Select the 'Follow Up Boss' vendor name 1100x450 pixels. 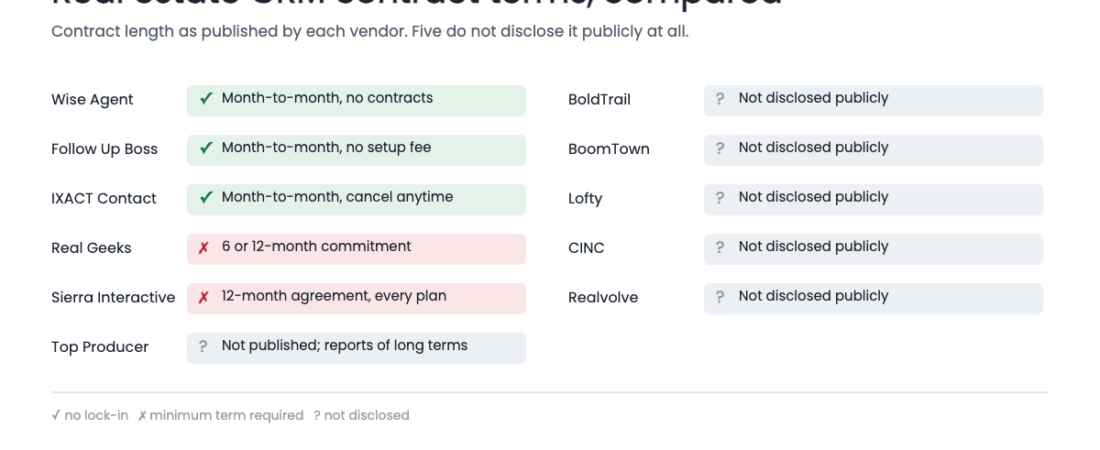pyautogui.click(x=105, y=149)
